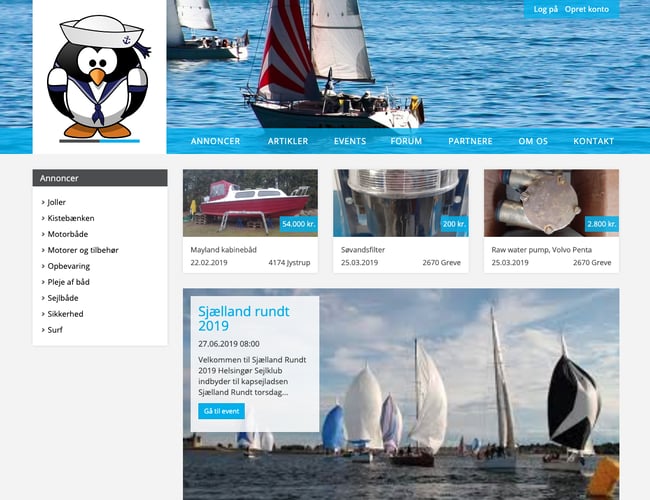The image size is (650, 500).
Task: Expand the Motorbåde category
Action: (x=68, y=234)
